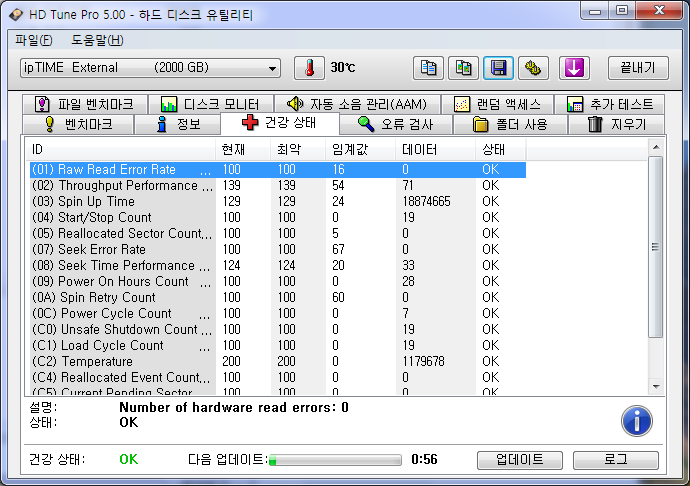The width and height of the screenshot is (690, 486).
Task: Click the thermometer temperature icon
Action: click(x=309, y=68)
